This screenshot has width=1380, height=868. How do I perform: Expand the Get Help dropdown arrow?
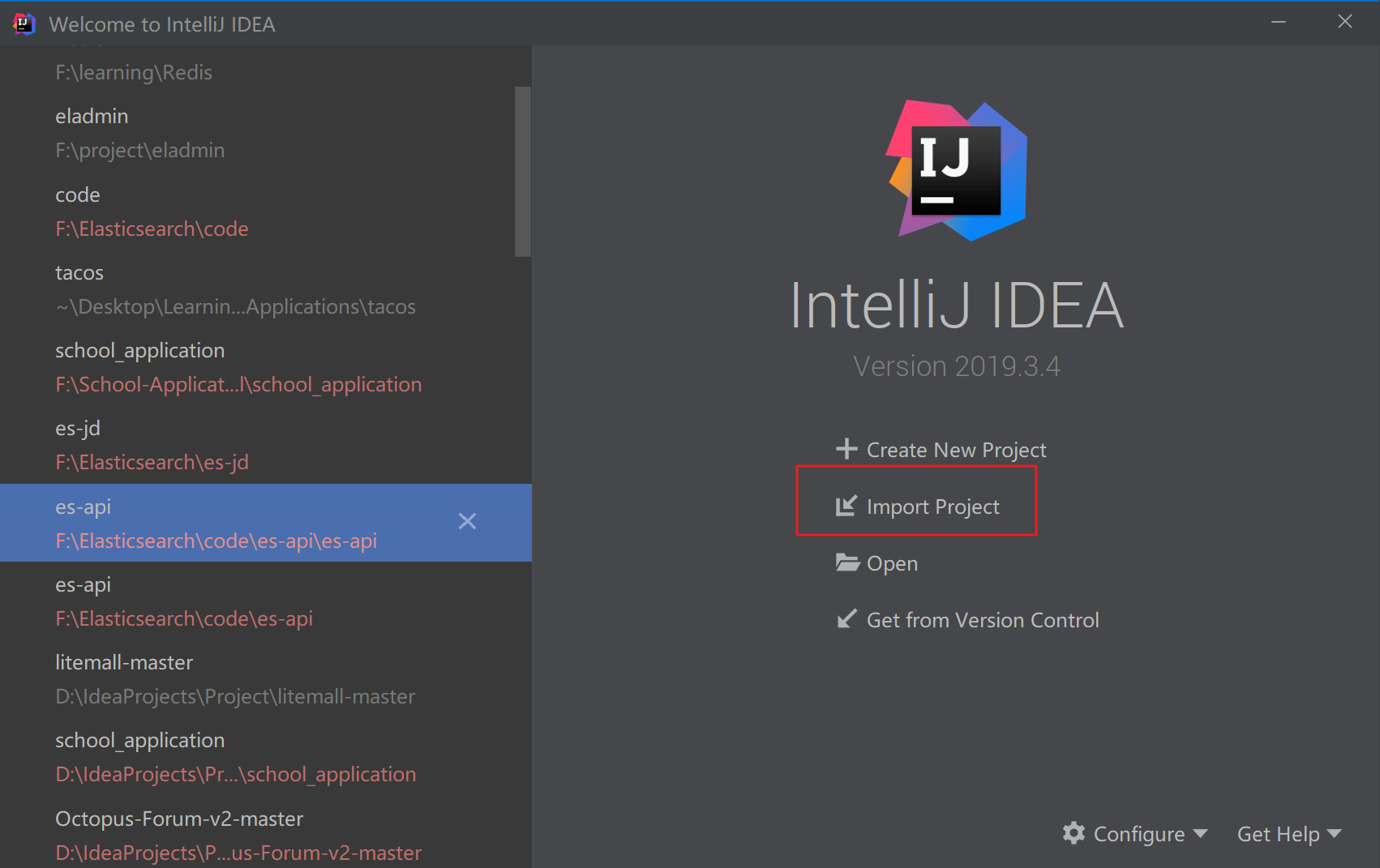pos(1334,833)
